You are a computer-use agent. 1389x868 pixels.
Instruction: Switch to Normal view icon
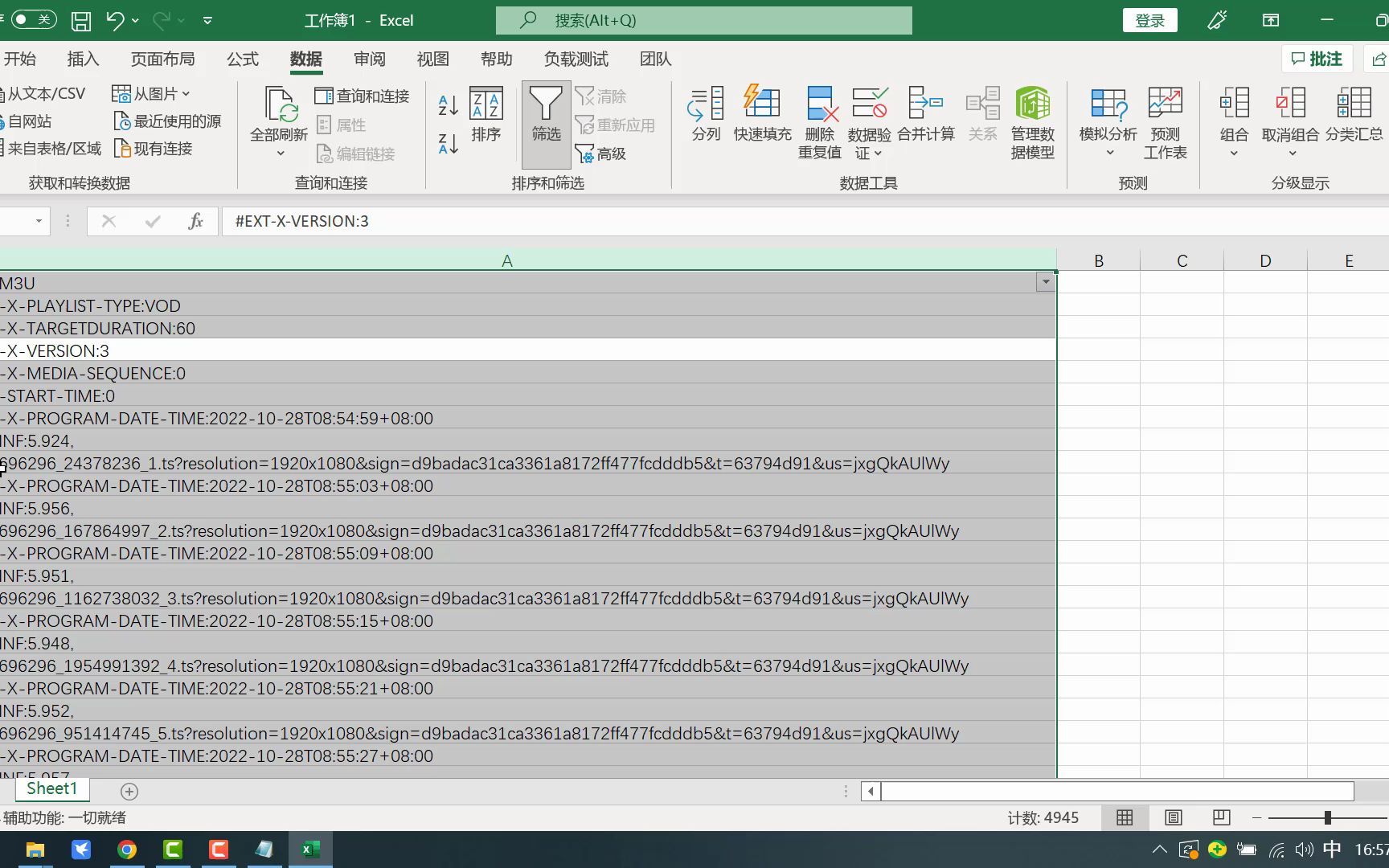click(x=1125, y=817)
